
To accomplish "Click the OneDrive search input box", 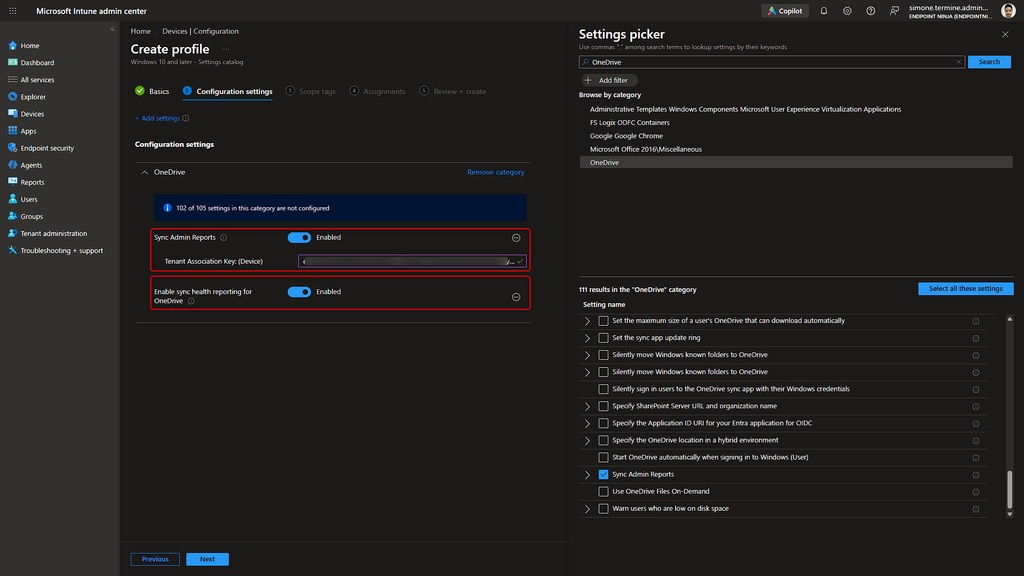I will (x=771, y=62).
